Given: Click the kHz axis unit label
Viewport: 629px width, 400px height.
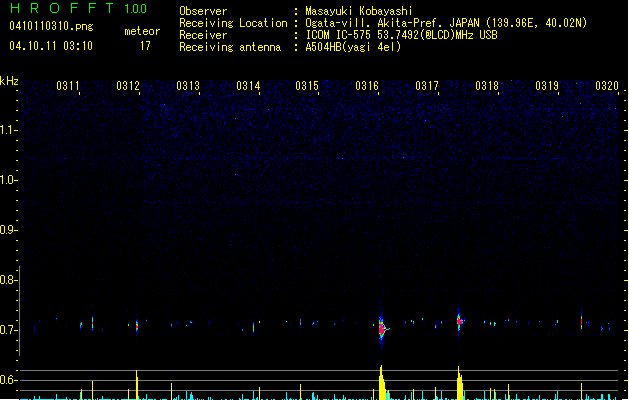Looking at the screenshot, I should coord(9,81).
